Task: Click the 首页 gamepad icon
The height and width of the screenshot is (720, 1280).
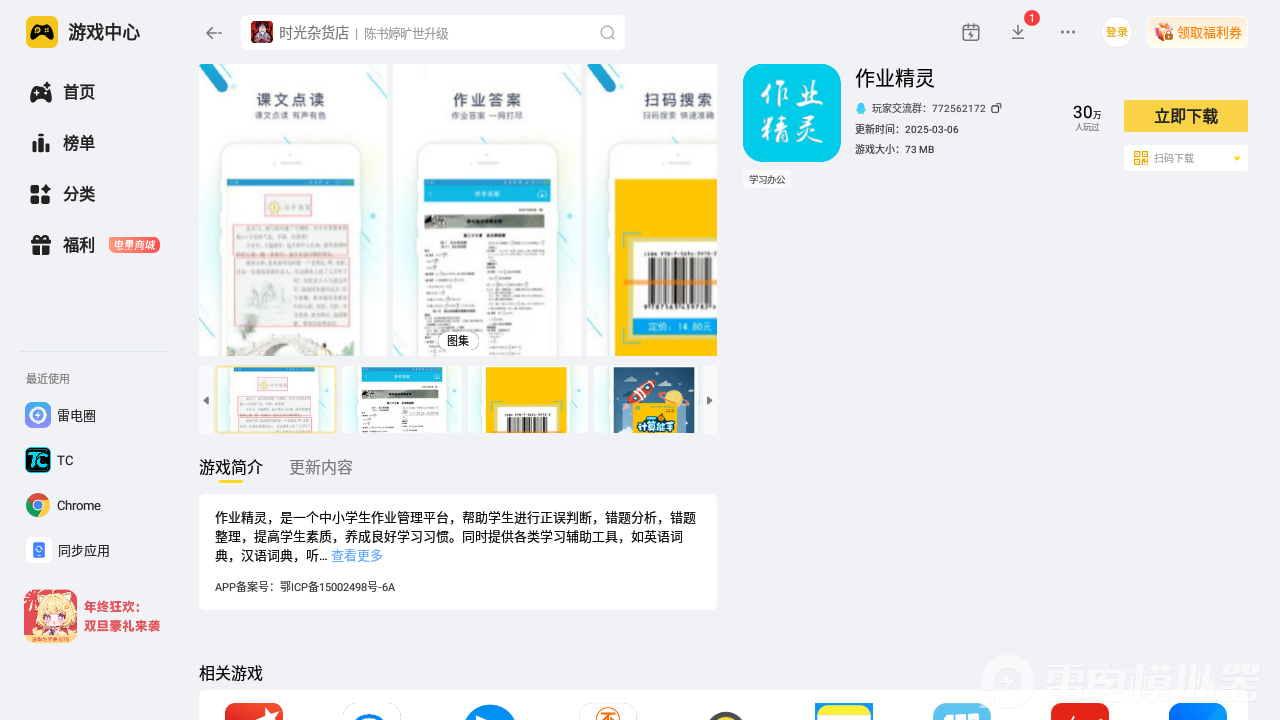Action: (41, 92)
